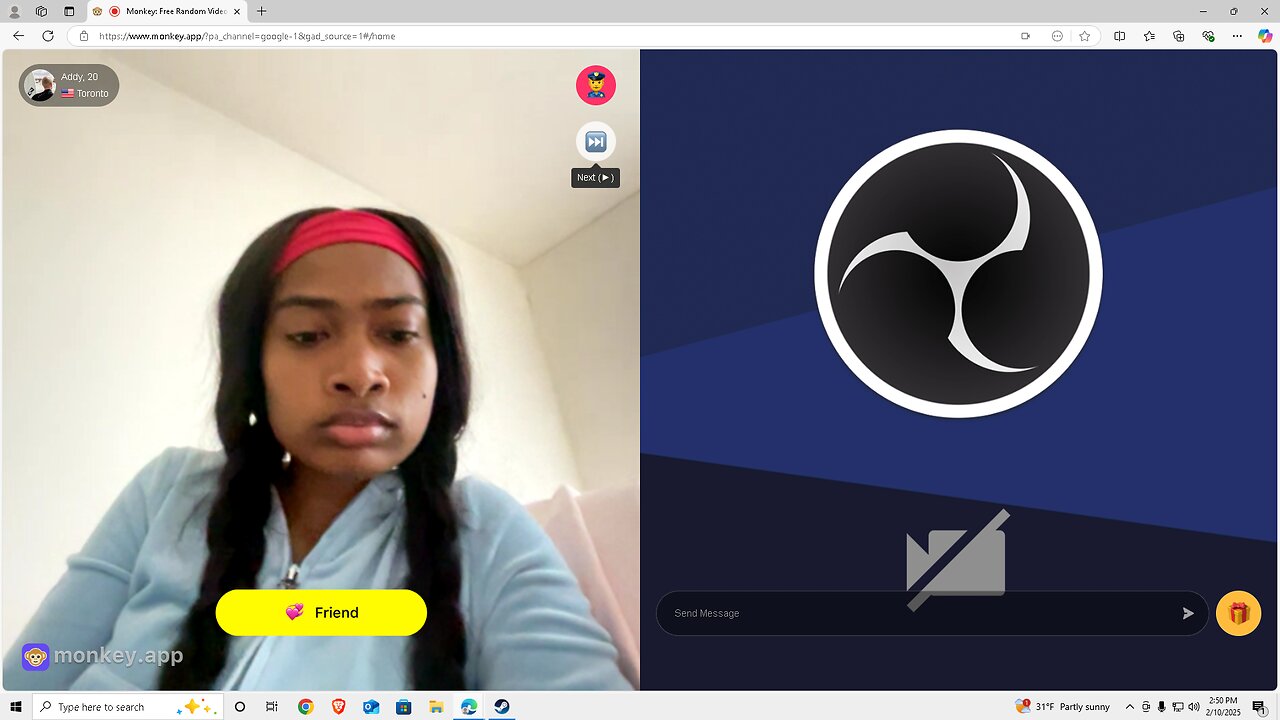The height and width of the screenshot is (720, 1280).
Task: Open the notification center icon
Action: [1259, 707]
